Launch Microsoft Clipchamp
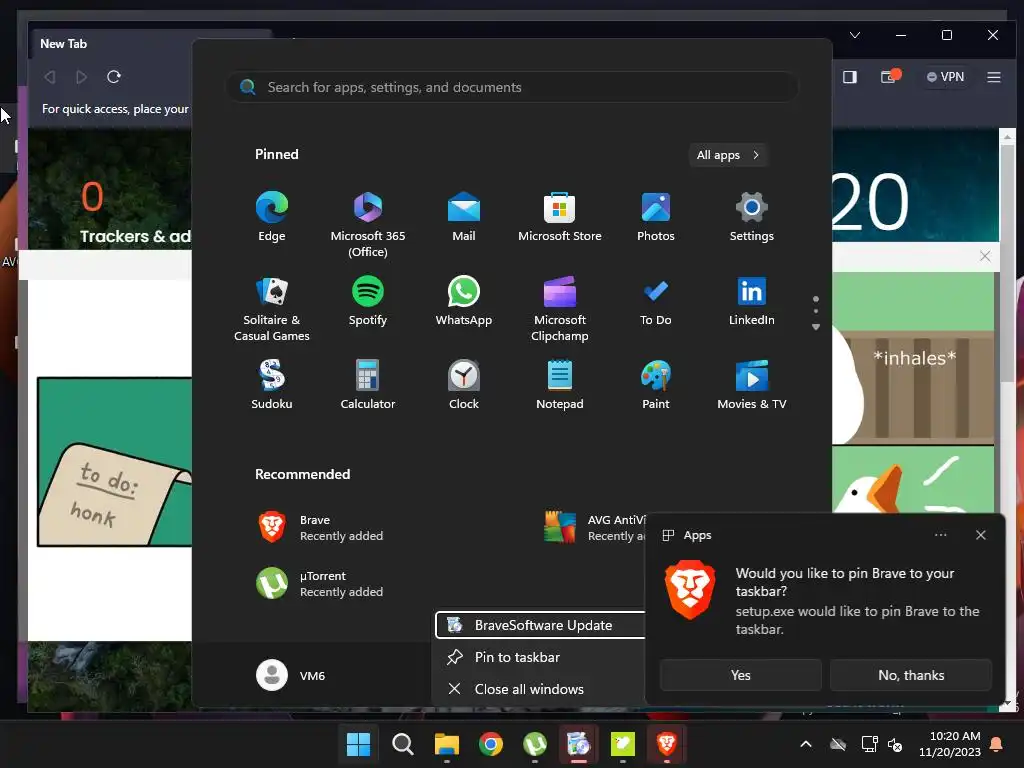The image size is (1024, 768). pos(560,309)
